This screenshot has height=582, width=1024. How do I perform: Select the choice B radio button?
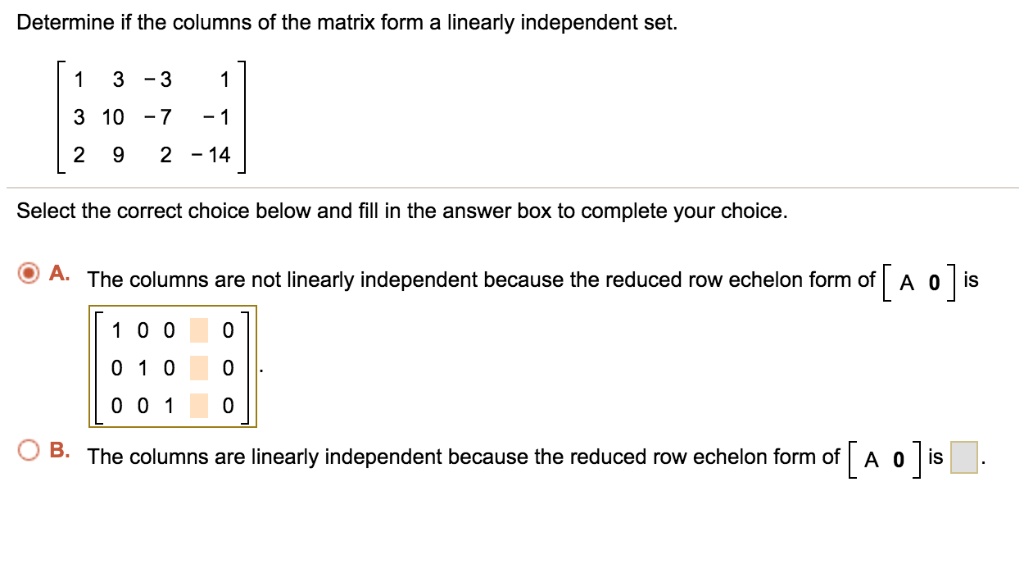pyautogui.click(x=26, y=448)
